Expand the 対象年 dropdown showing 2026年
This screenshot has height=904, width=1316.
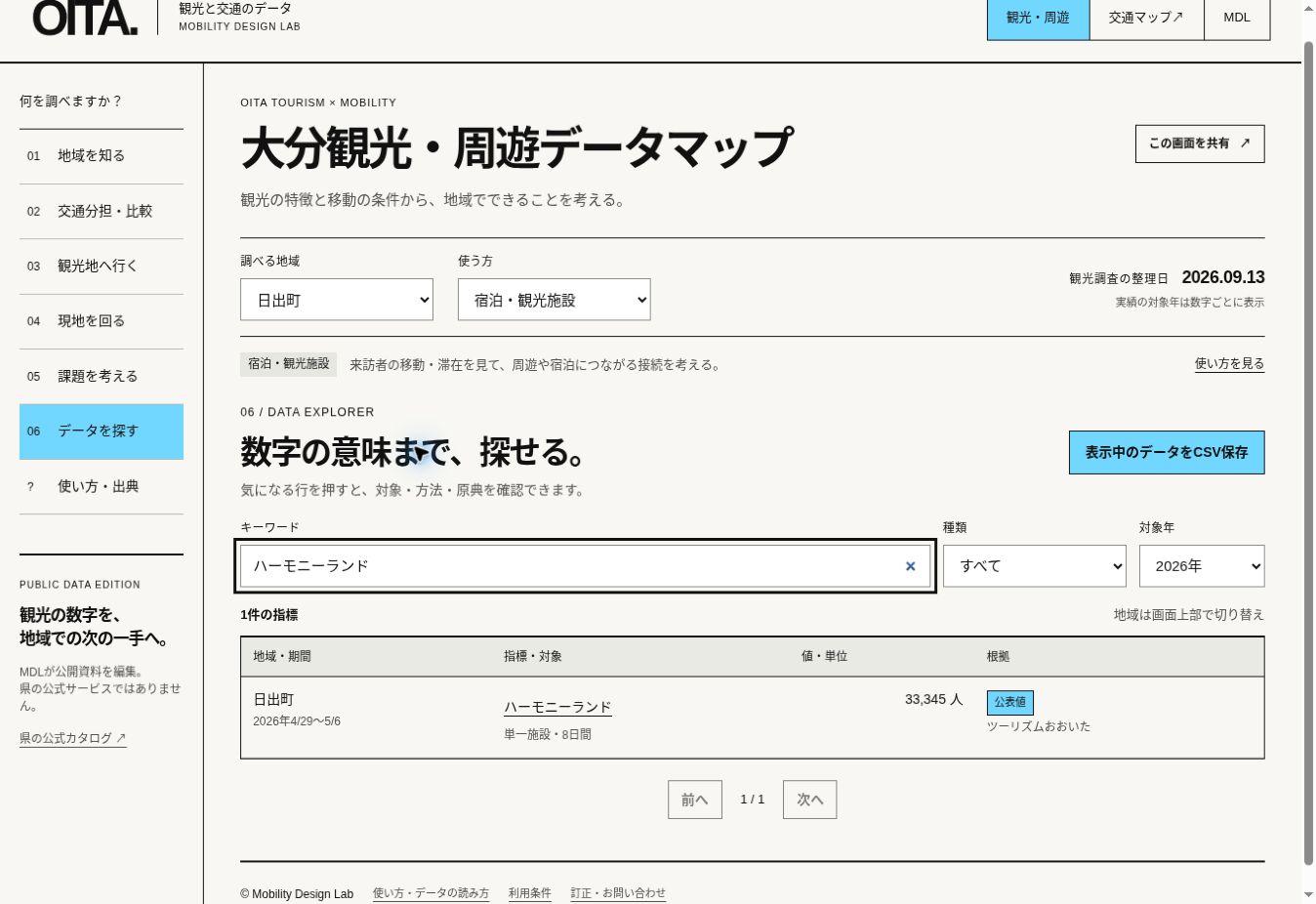click(x=1202, y=566)
